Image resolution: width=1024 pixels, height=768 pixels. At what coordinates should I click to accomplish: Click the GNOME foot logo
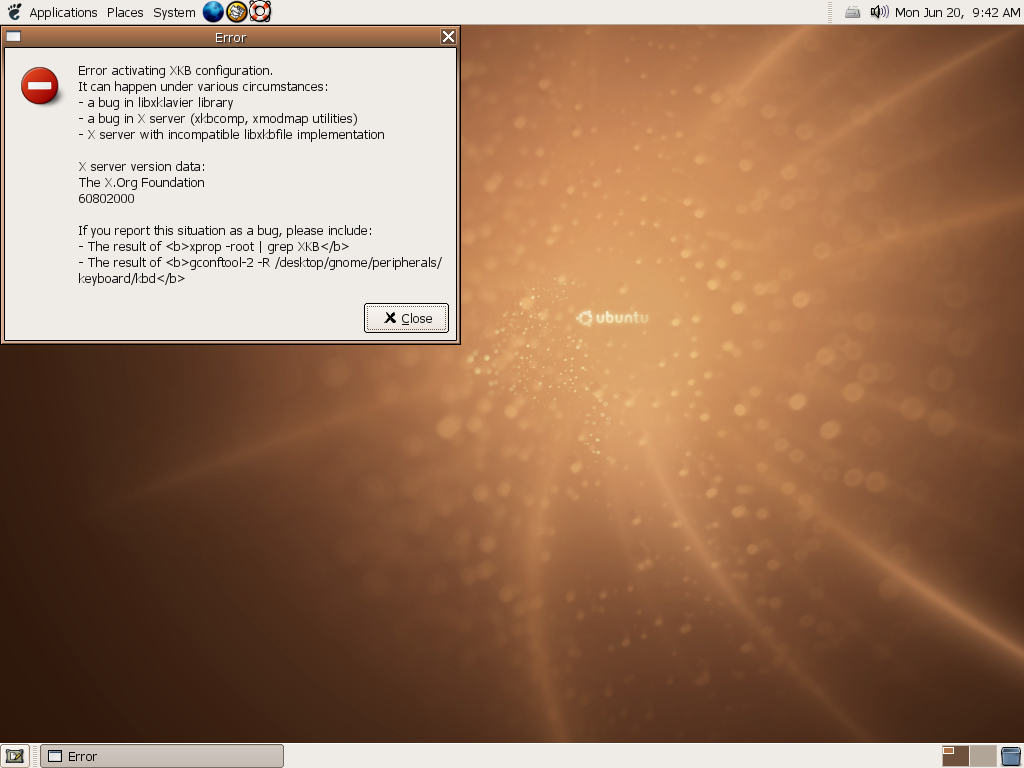coord(14,12)
